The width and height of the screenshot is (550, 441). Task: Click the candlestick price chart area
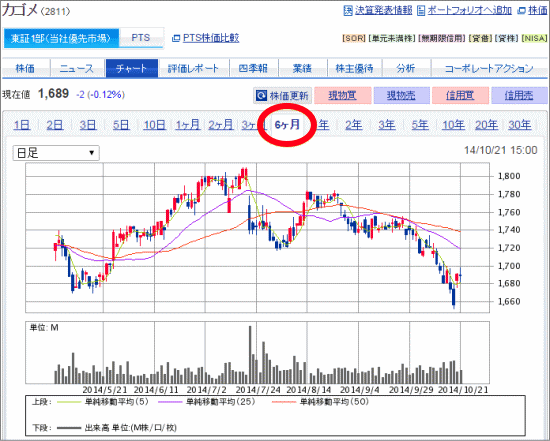(257, 238)
